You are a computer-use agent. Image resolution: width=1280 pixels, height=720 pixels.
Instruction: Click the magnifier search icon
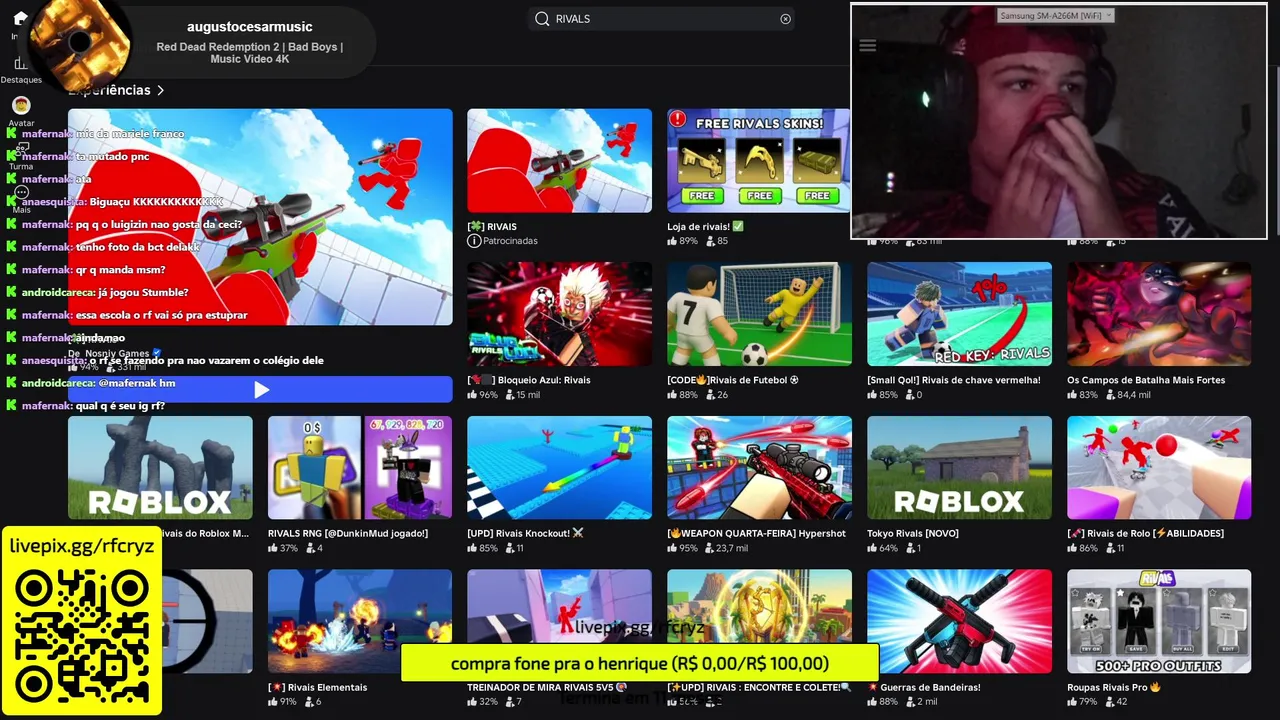(x=542, y=19)
